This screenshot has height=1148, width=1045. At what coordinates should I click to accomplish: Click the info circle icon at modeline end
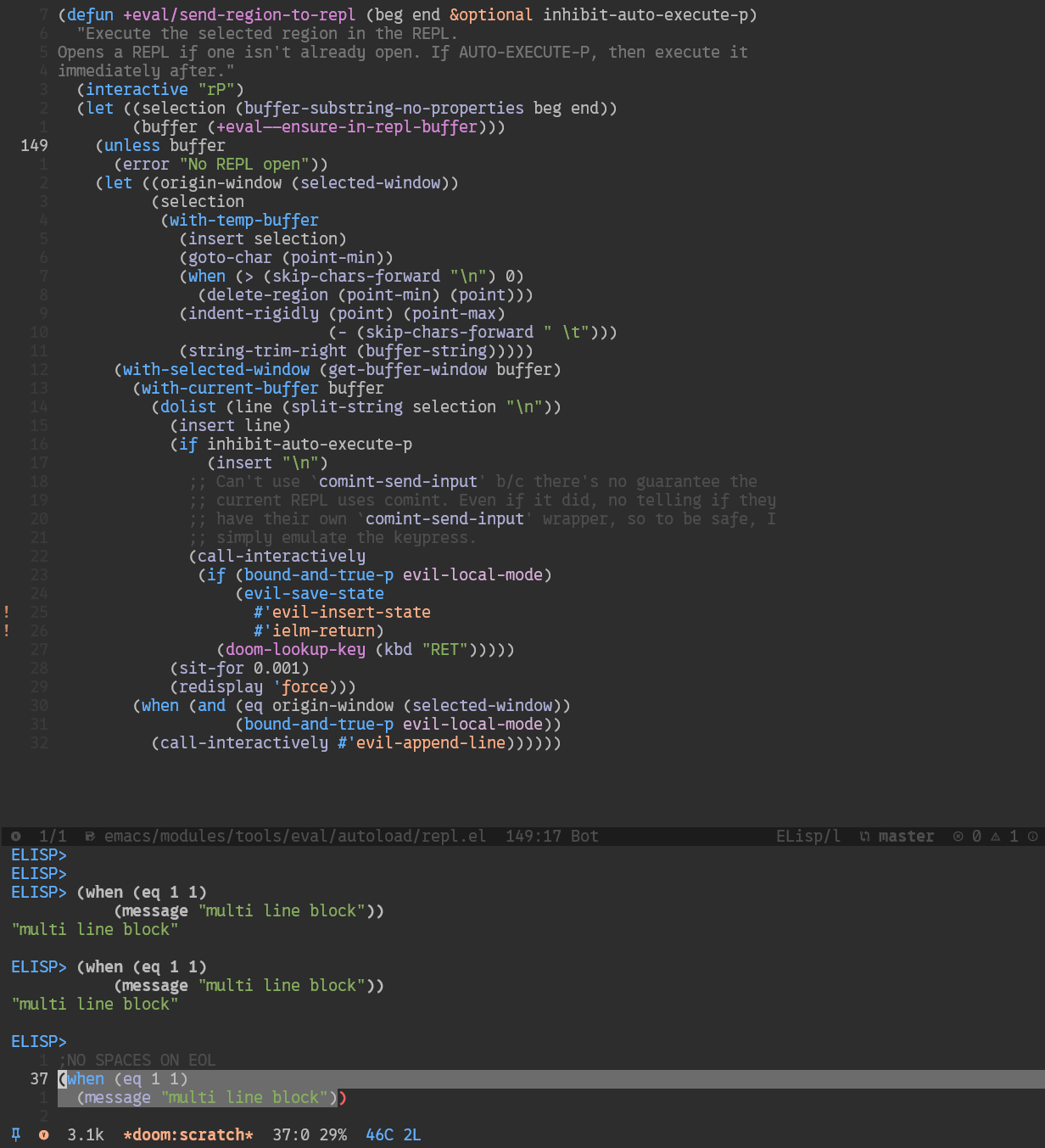(x=1032, y=836)
